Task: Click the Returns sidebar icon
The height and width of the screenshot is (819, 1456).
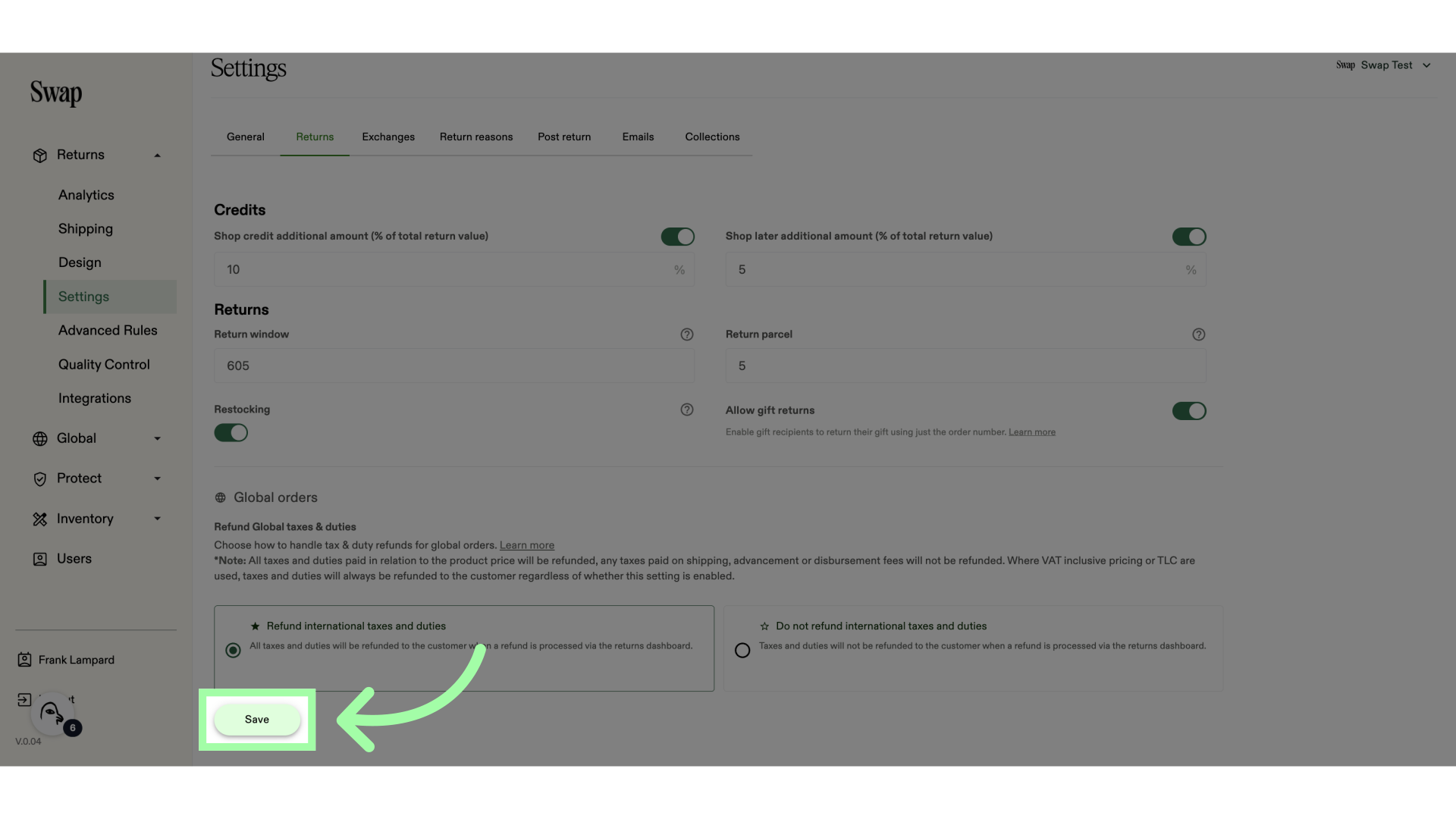Action: coord(39,155)
